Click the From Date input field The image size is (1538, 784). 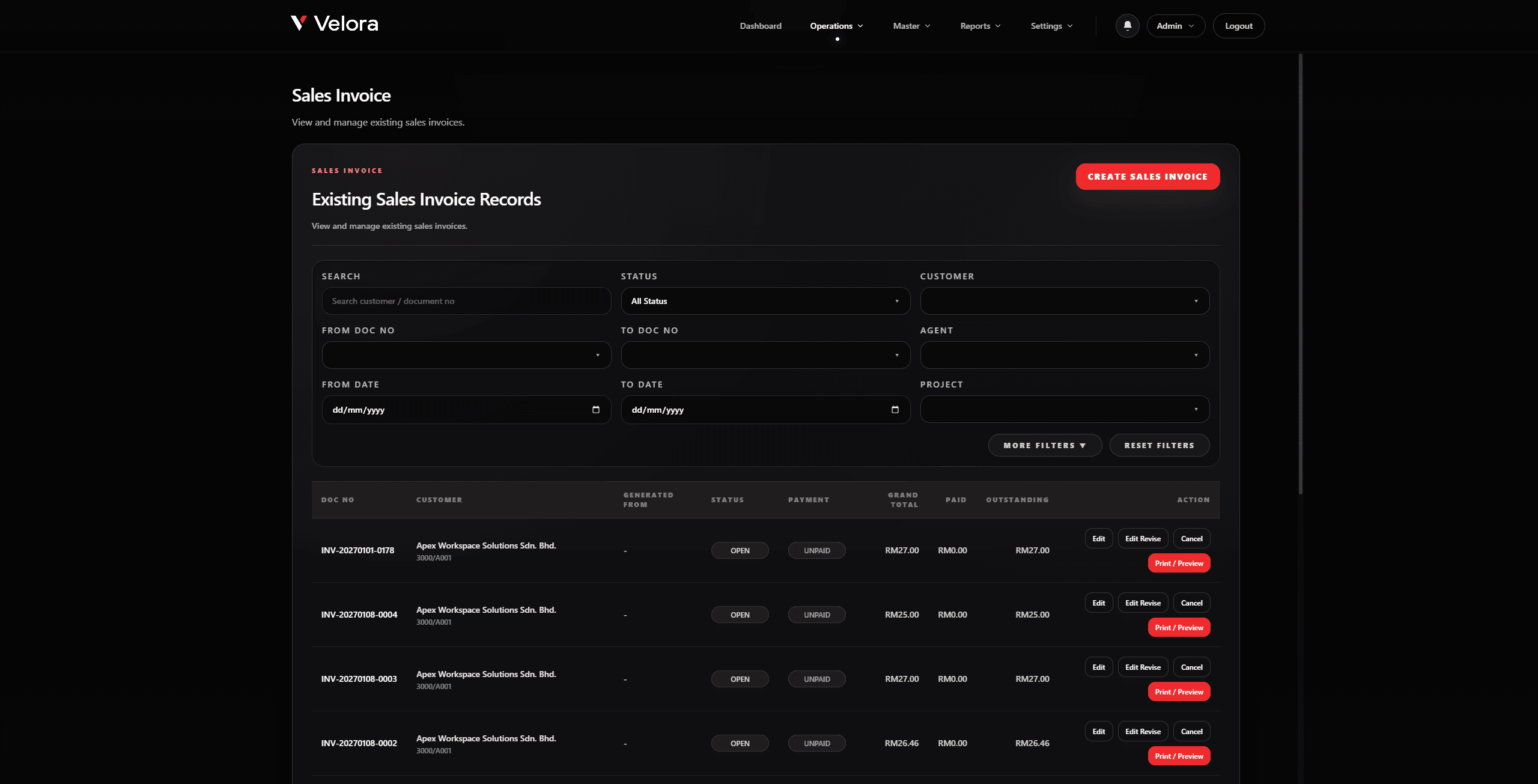[466, 410]
